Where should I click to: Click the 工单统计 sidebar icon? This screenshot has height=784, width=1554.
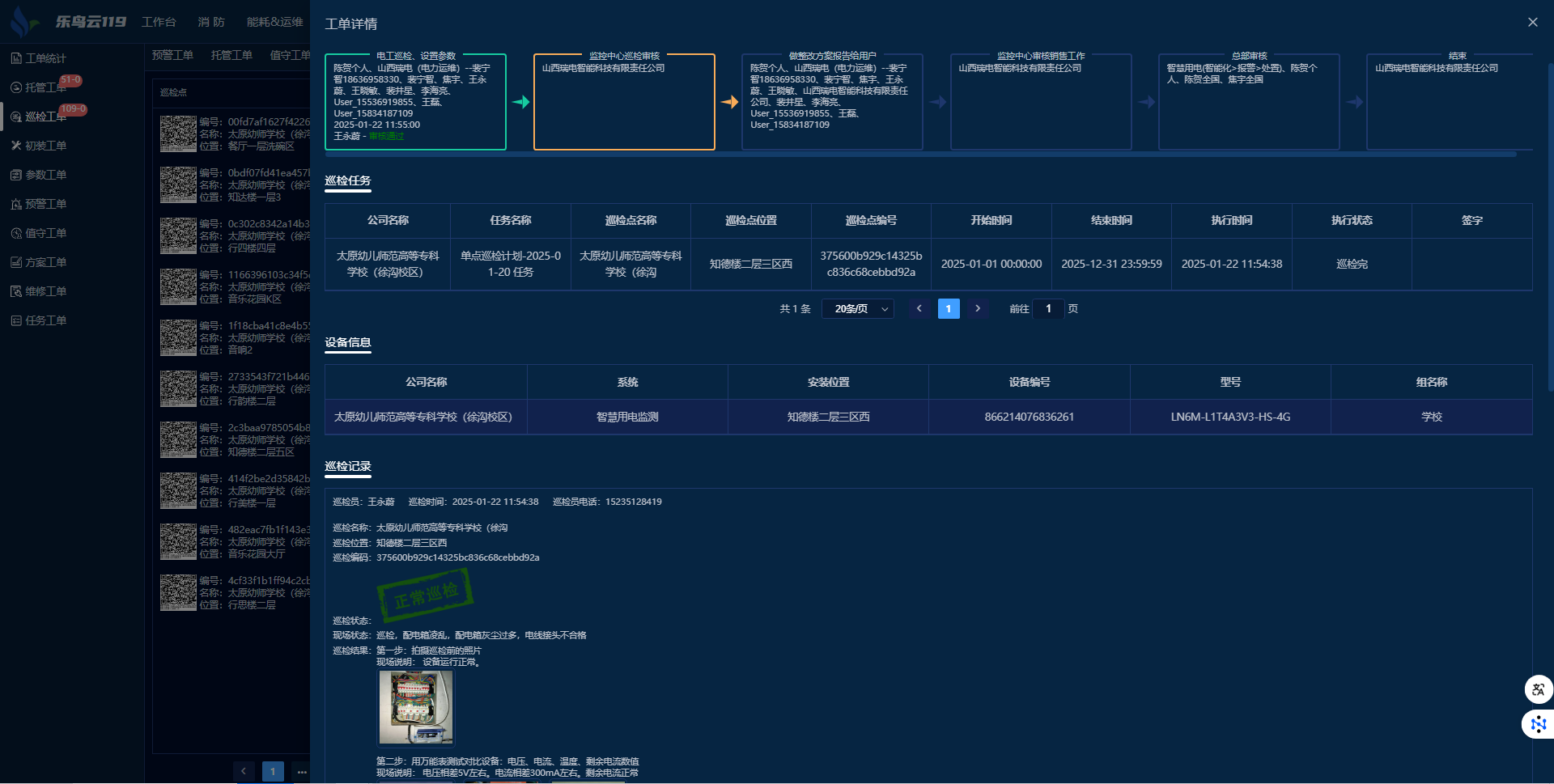[x=16, y=58]
